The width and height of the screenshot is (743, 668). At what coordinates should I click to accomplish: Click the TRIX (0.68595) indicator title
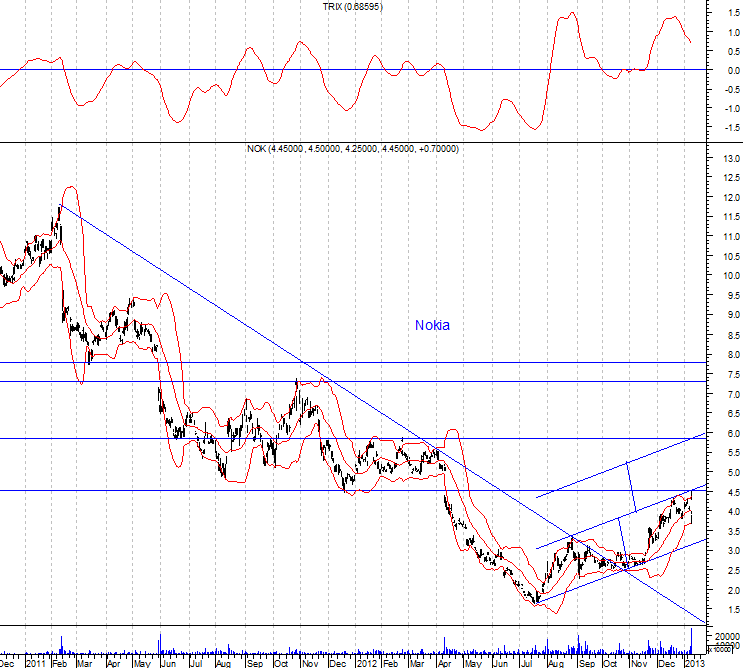tap(352, 7)
